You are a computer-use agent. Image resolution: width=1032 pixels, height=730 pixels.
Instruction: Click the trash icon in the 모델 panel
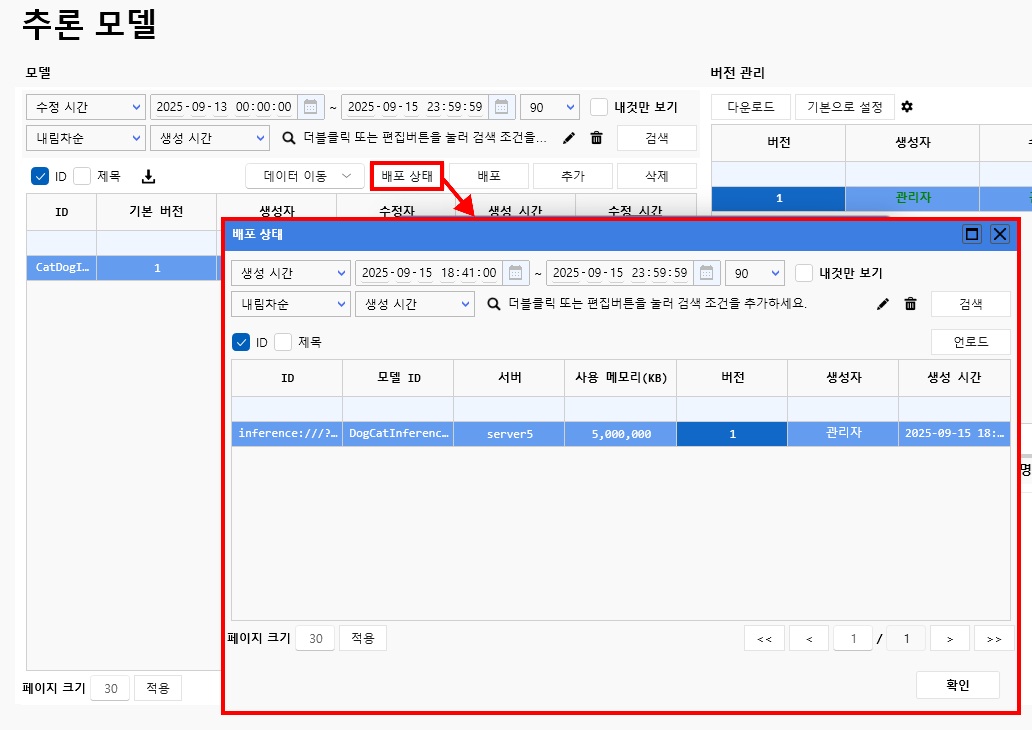pyautogui.click(x=596, y=138)
